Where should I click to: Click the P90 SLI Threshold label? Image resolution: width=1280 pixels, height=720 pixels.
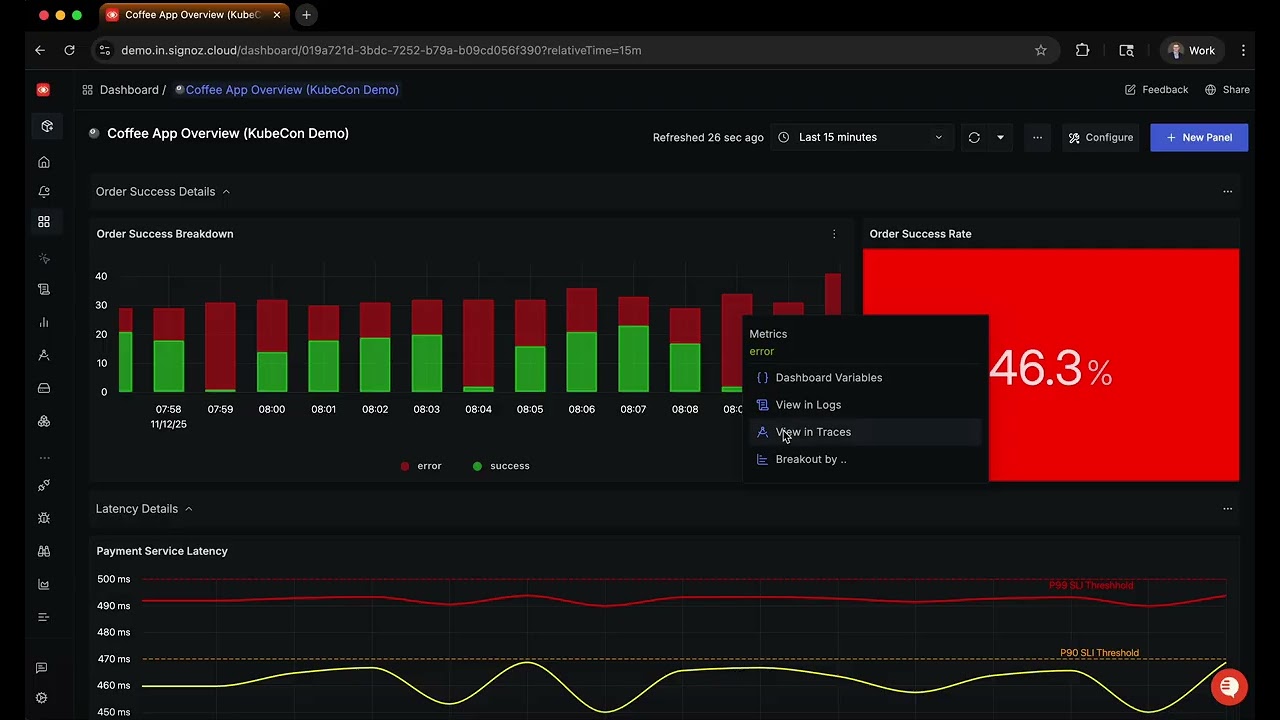[1099, 653]
